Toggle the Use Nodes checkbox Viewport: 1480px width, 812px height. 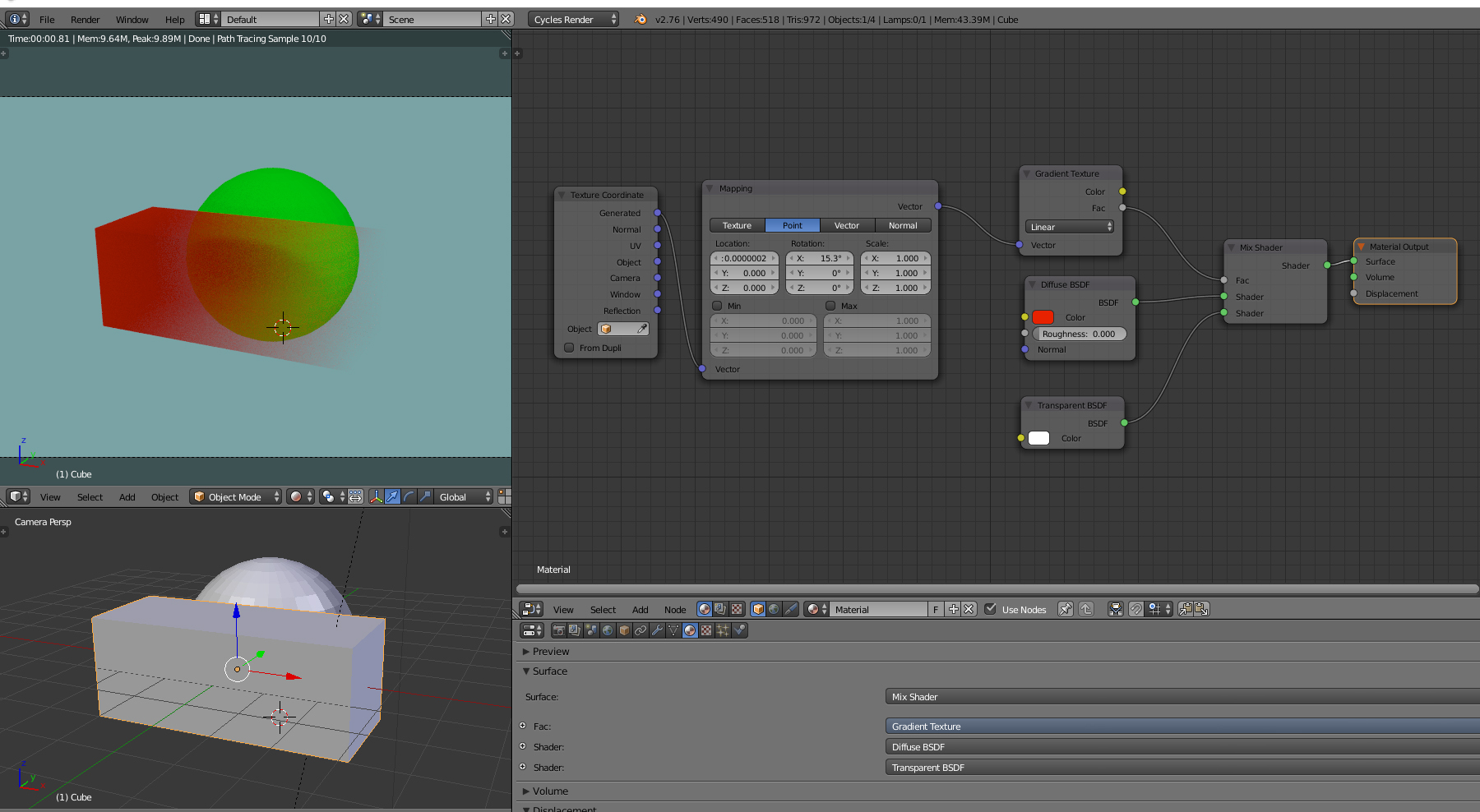(x=990, y=609)
